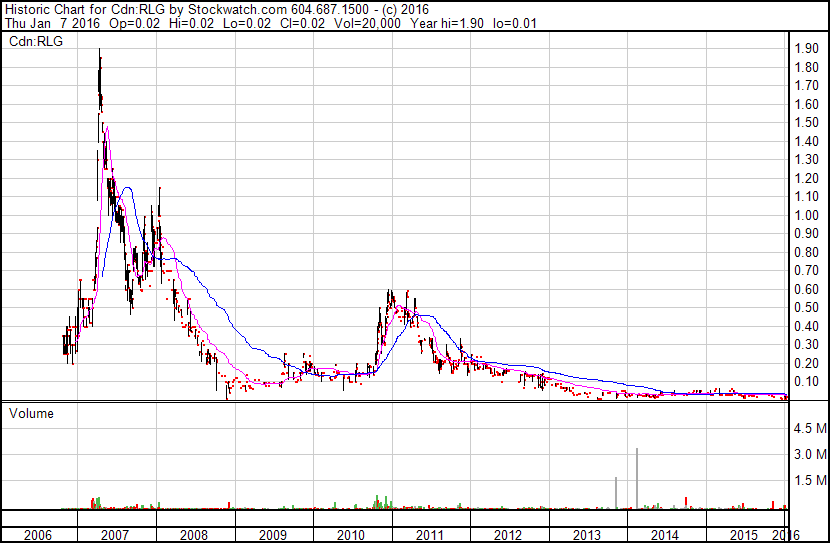The width and height of the screenshot is (830, 543).
Task: Click the 2012 year label on time axis
Action: [508, 535]
